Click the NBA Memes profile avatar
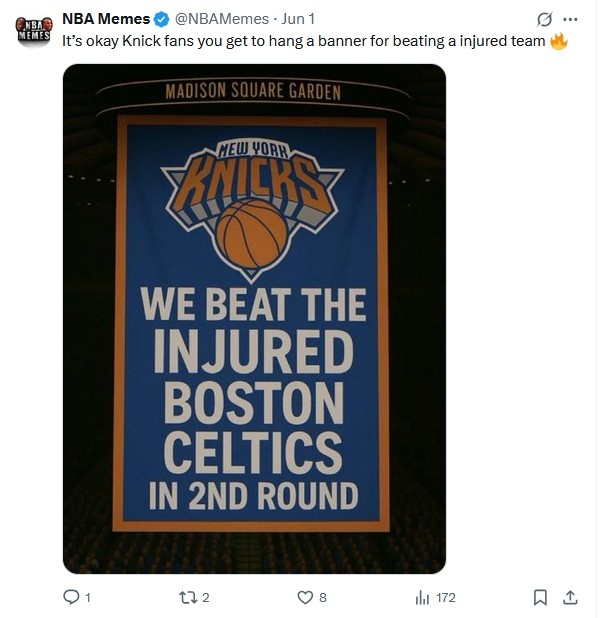 coord(34,31)
